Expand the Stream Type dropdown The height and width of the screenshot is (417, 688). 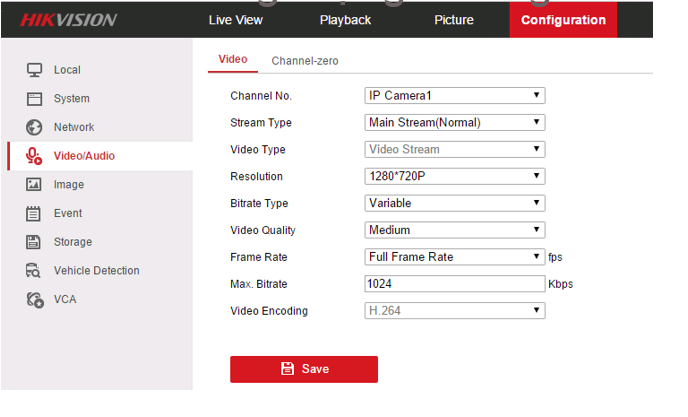pyautogui.click(x=454, y=123)
